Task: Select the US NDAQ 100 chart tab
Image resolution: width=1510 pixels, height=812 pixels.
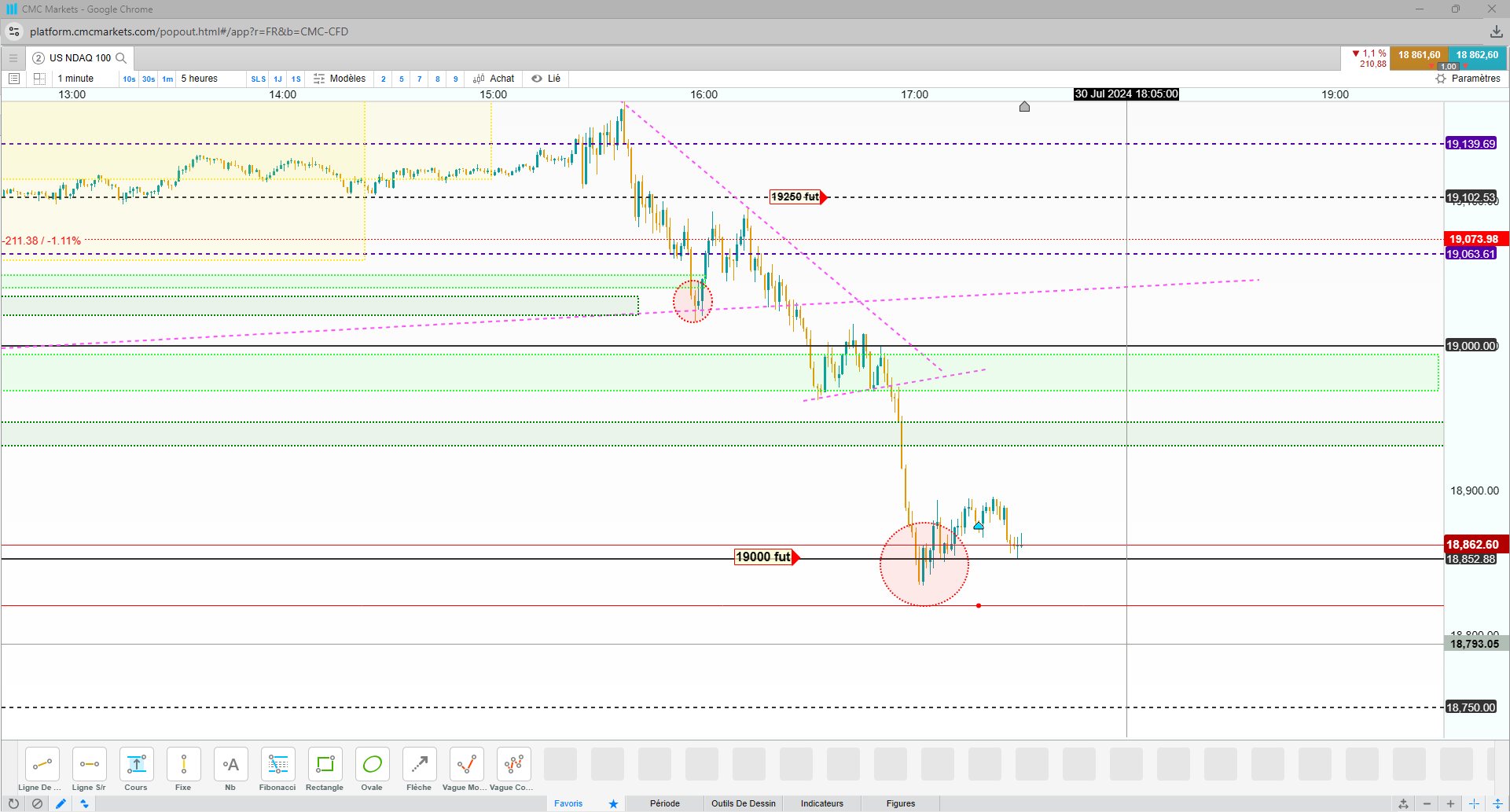Action: pyautogui.click(x=79, y=58)
